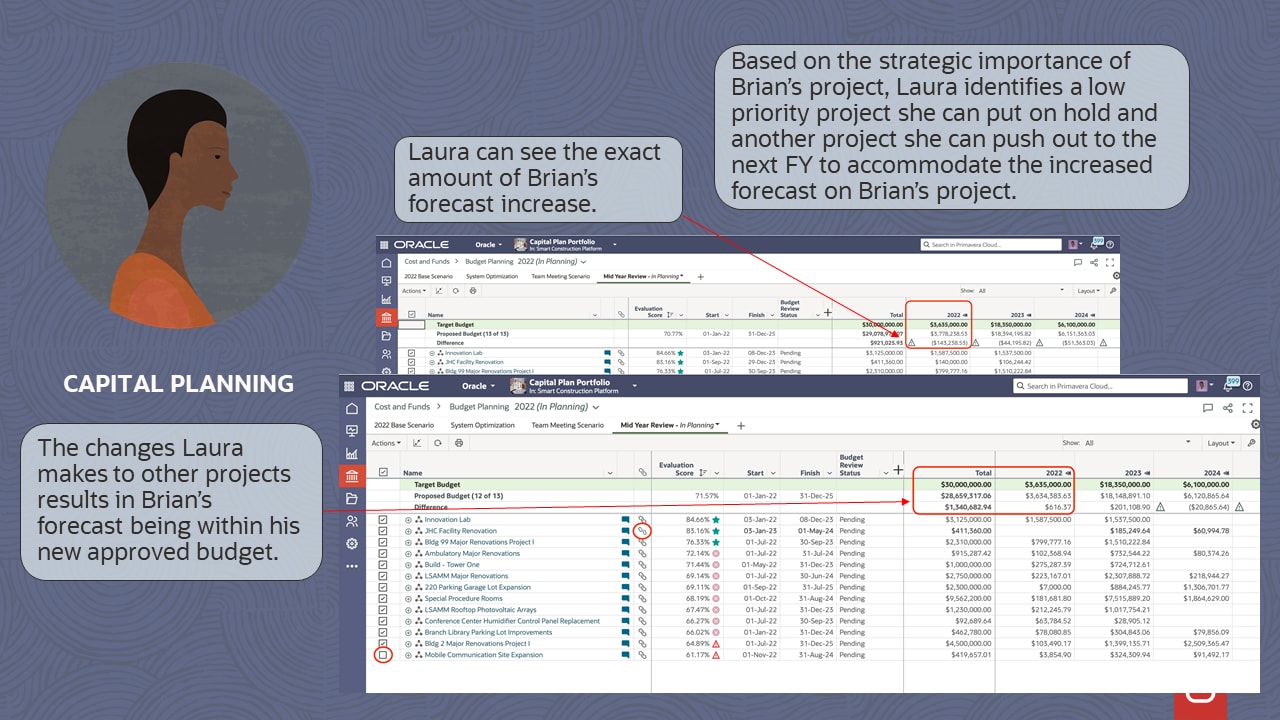Open the Home icon in the lower window sidebar
Screen dimensions: 1280x720
[351, 408]
